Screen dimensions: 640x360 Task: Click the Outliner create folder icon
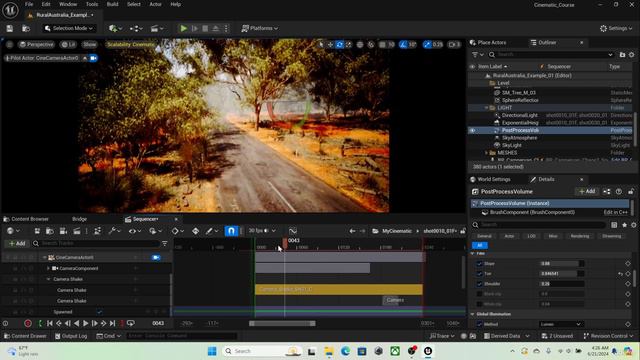[622, 55]
